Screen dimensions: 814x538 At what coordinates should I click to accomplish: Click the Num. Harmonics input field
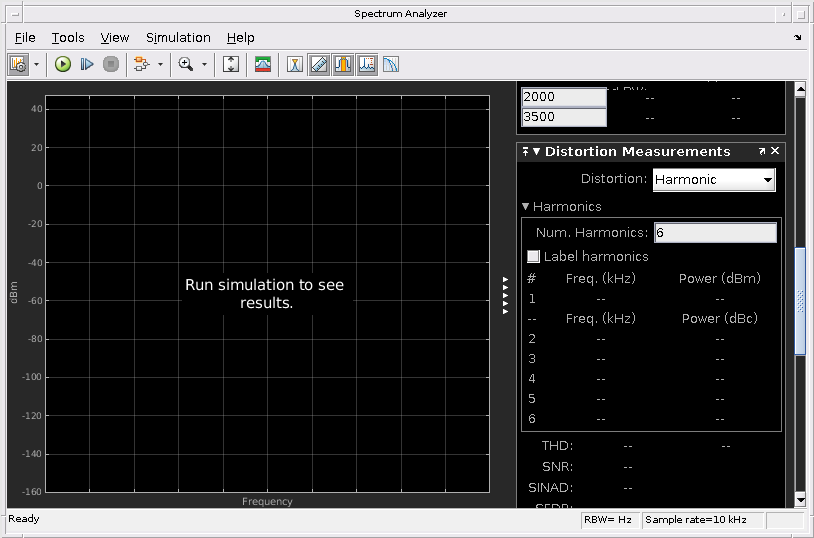point(714,232)
